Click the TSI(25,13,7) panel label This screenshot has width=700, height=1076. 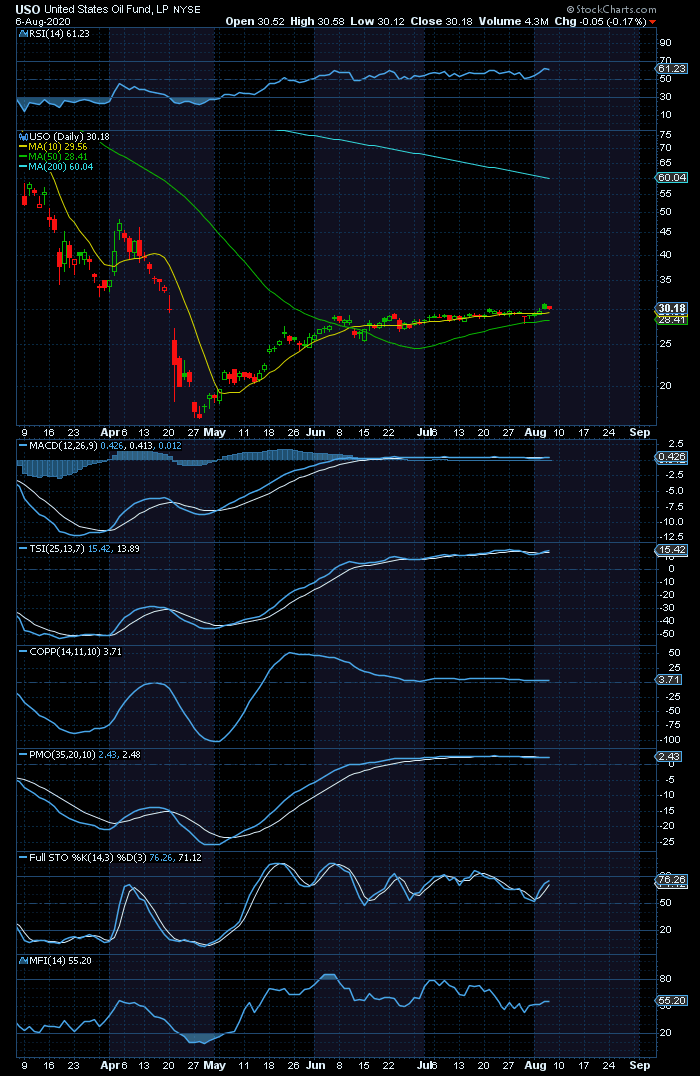tap(58, 549)
